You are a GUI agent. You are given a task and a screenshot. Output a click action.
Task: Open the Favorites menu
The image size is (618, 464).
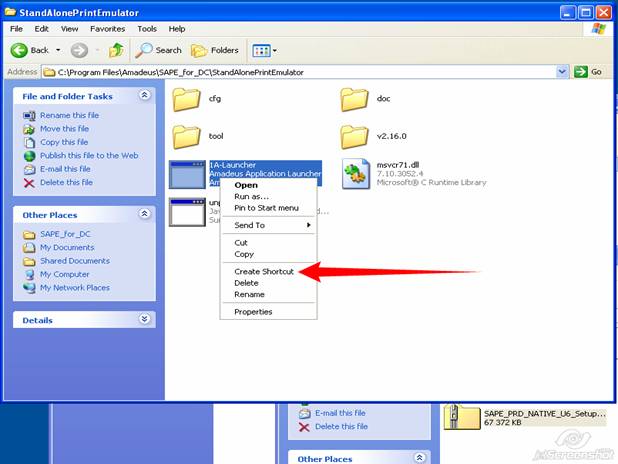click(107, 29)
